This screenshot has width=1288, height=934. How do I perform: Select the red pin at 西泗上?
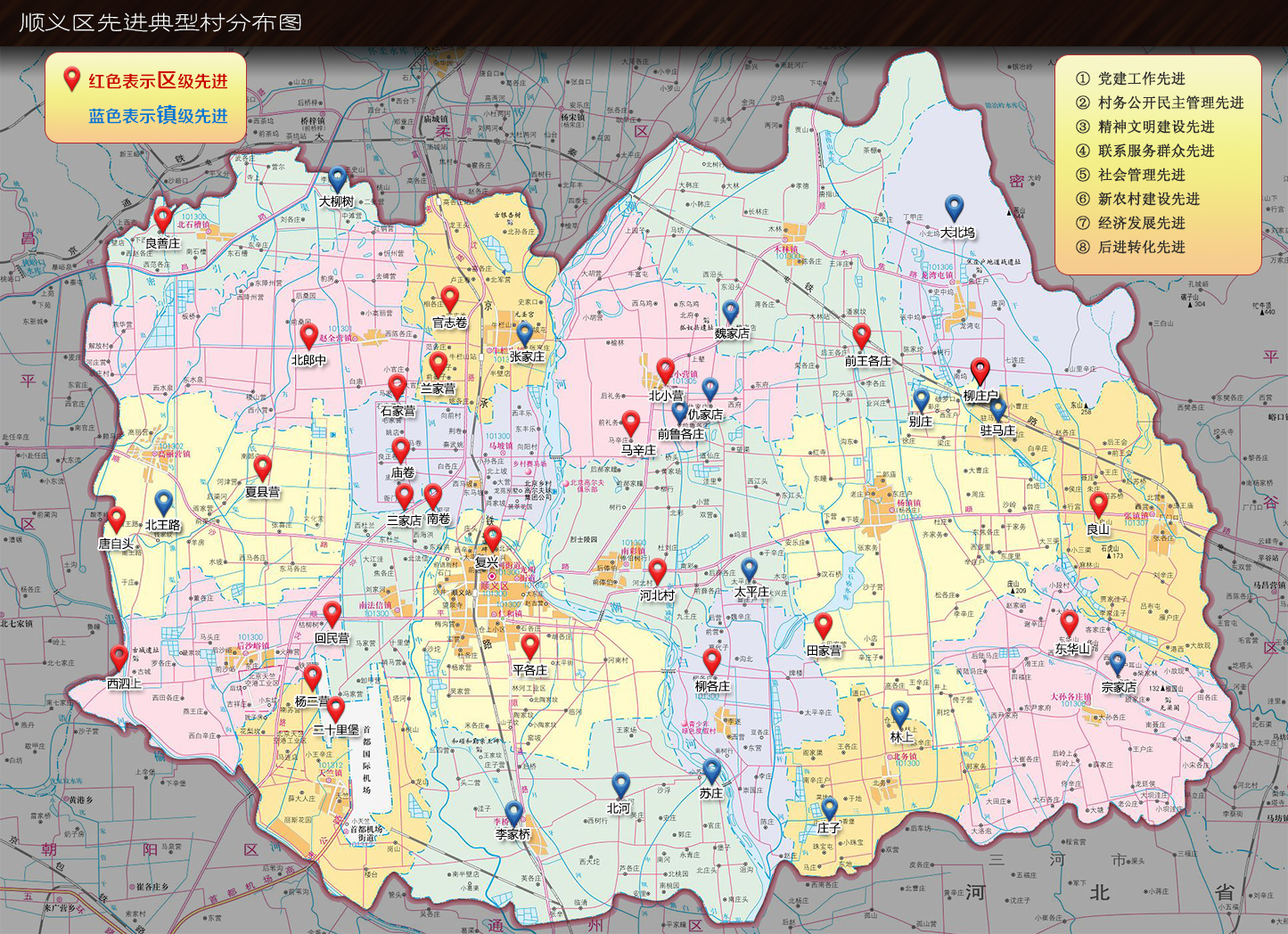119,658
